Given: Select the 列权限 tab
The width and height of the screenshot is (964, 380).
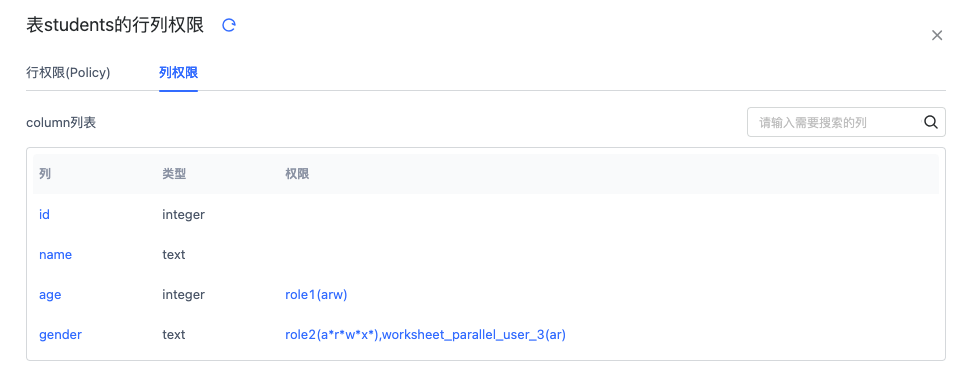Looking at the screenshot, I should pyautogui.click(x=178, y=73).
